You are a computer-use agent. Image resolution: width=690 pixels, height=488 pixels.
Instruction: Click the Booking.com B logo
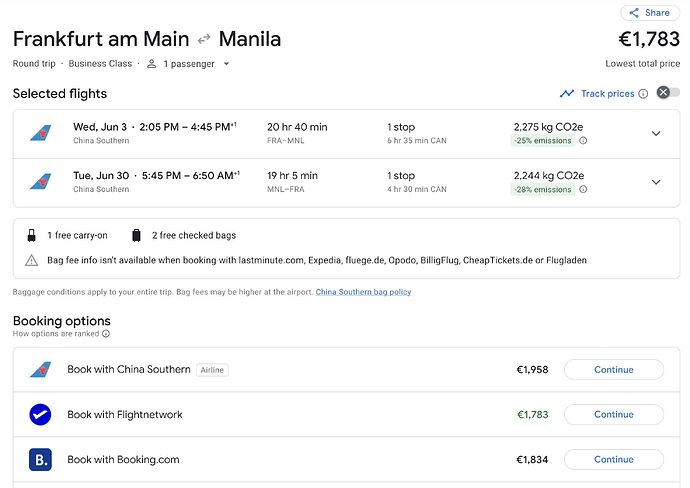tap(40, 459)
